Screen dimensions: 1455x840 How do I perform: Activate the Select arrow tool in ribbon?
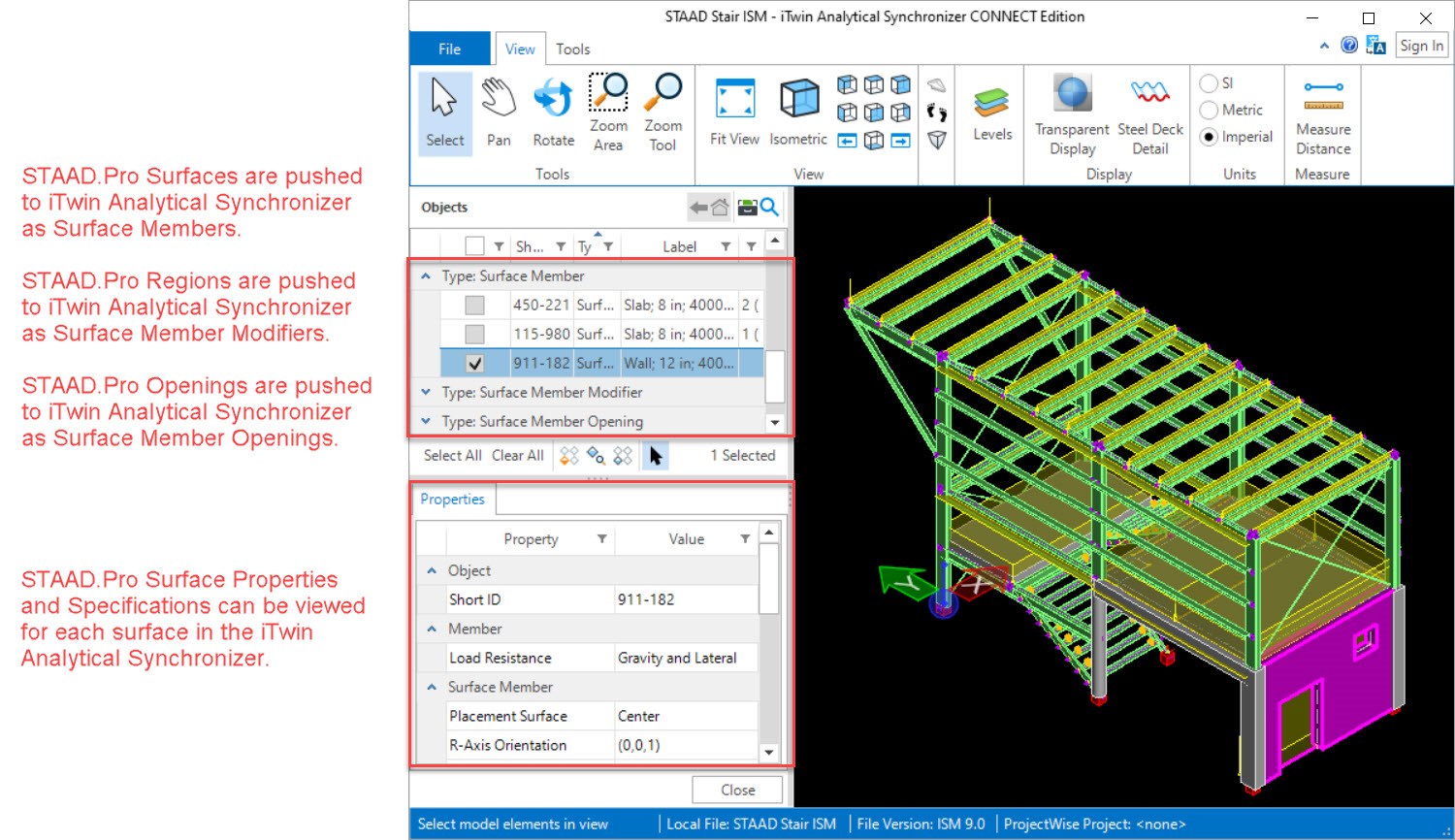point(445,113)
